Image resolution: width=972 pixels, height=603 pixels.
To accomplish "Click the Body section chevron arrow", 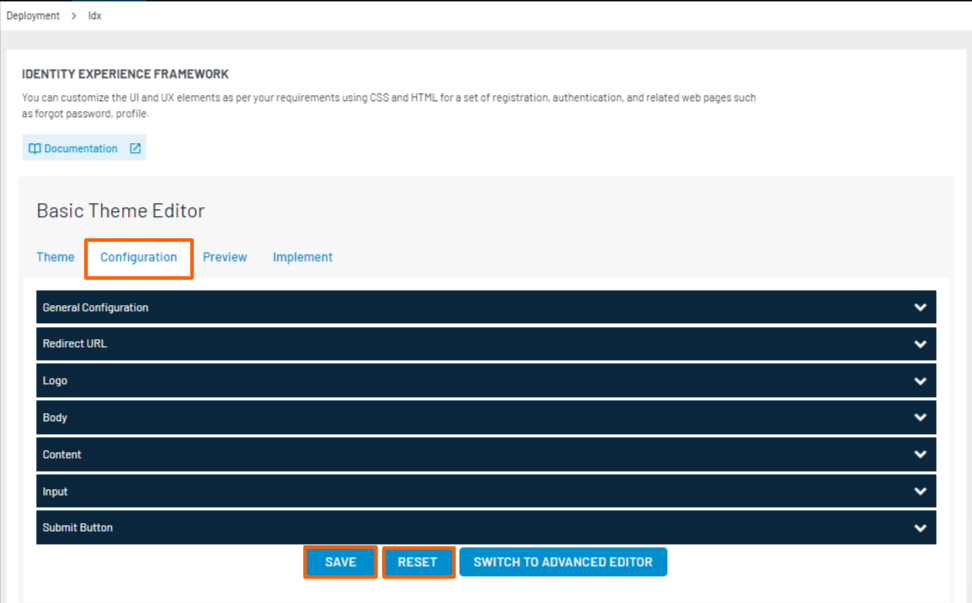I will point(920,418).
